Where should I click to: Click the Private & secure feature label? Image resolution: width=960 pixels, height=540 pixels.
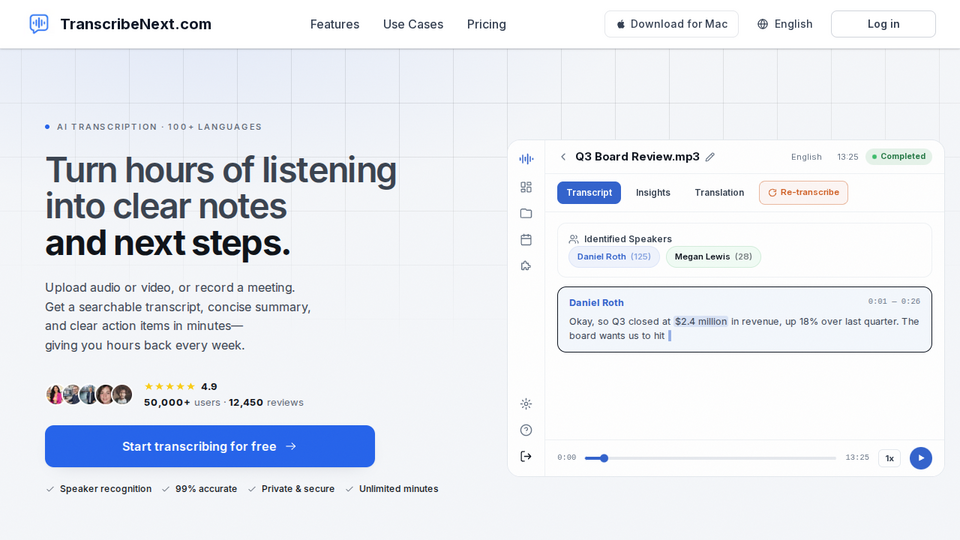coord(298,489)
